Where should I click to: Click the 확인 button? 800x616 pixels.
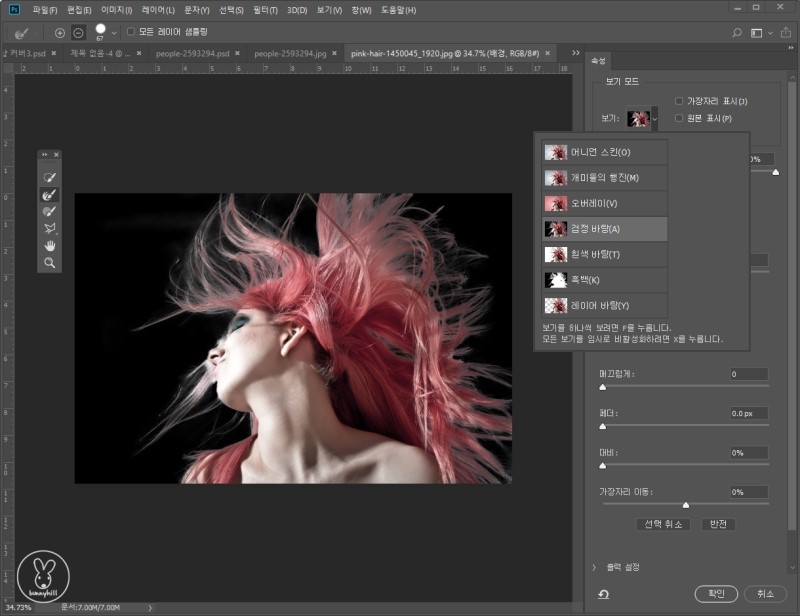click(716, 593)
